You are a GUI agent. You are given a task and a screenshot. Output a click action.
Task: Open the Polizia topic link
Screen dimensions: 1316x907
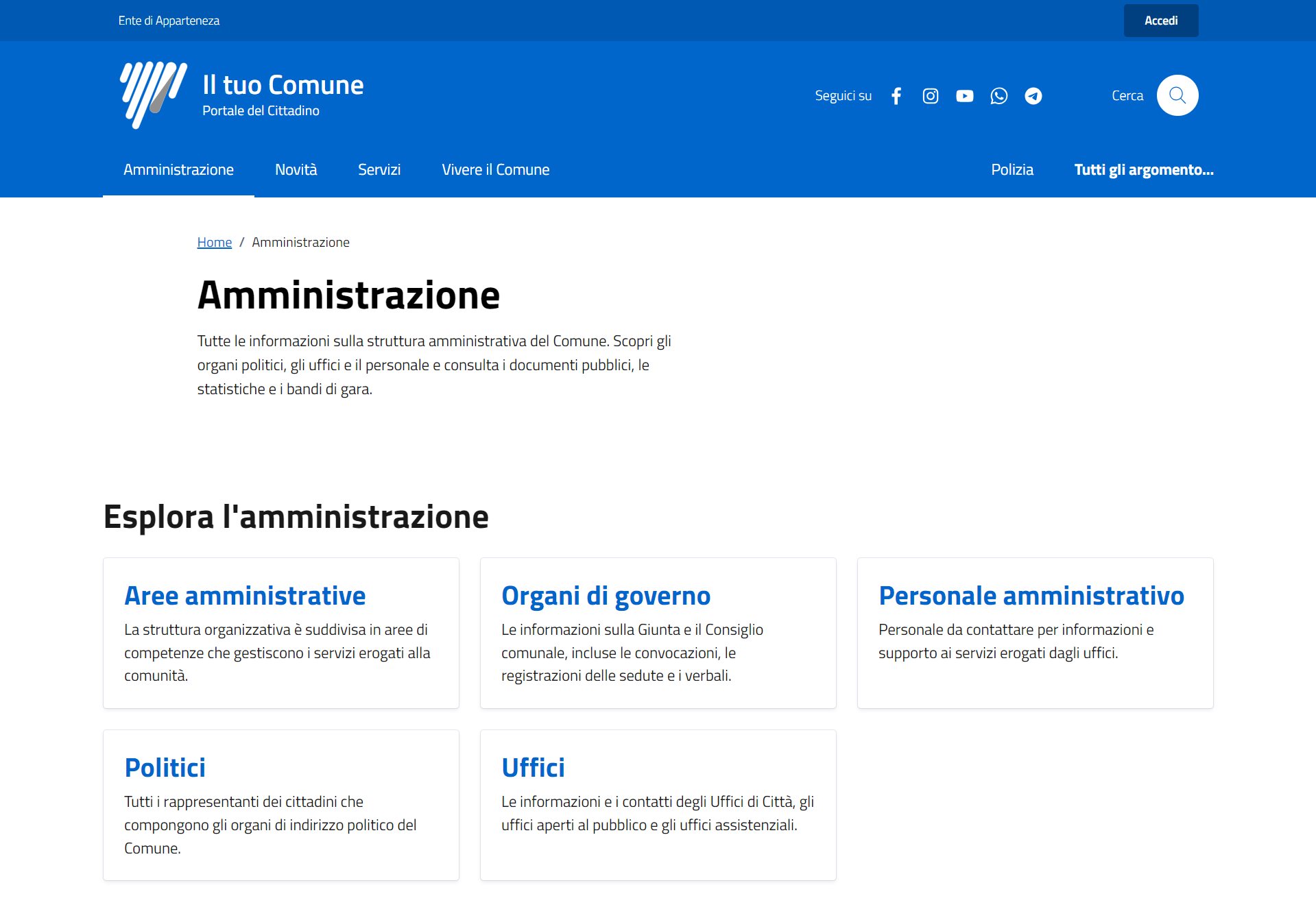tap(1012, 170)
